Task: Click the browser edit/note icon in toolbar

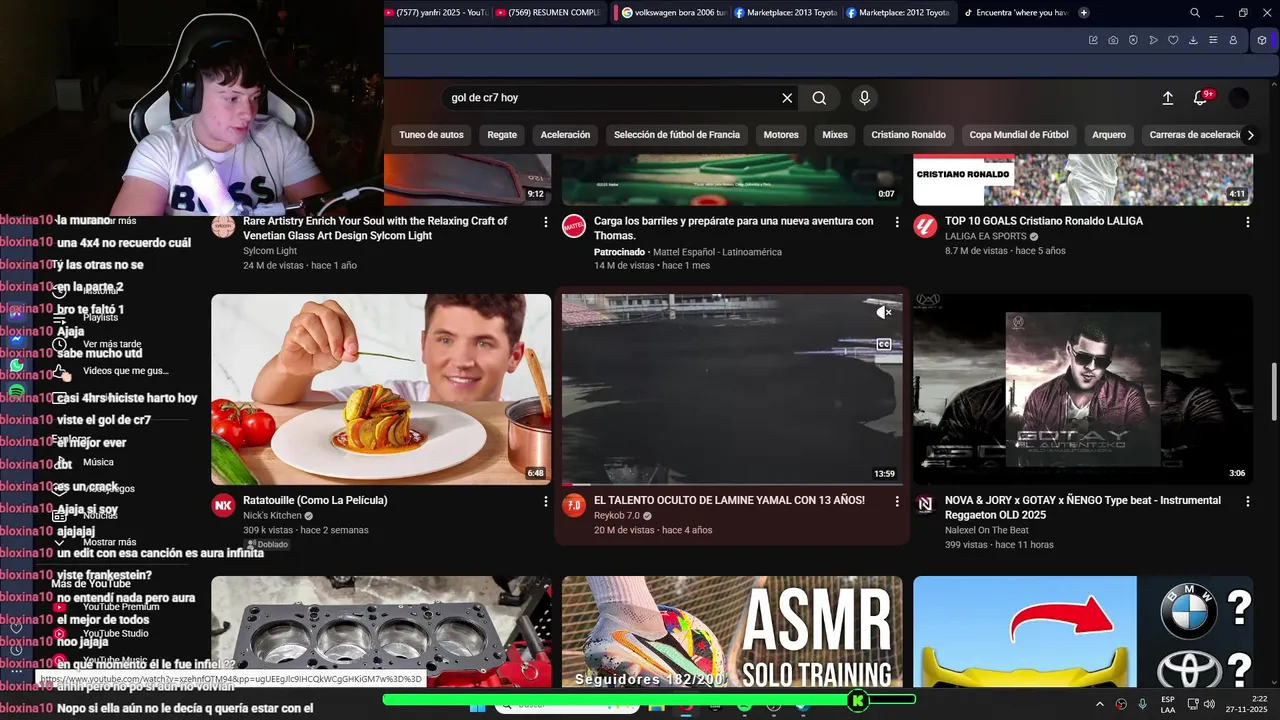Action: pos(1093,40)
